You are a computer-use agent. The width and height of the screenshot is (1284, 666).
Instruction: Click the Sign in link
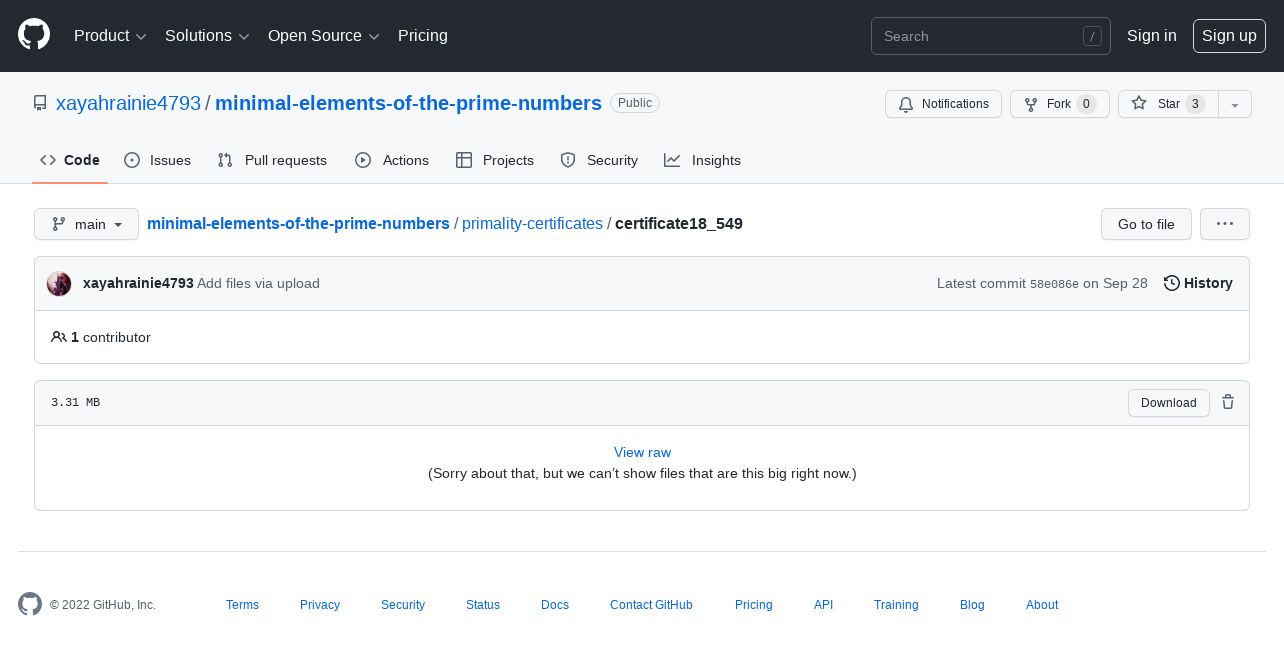1151,36
